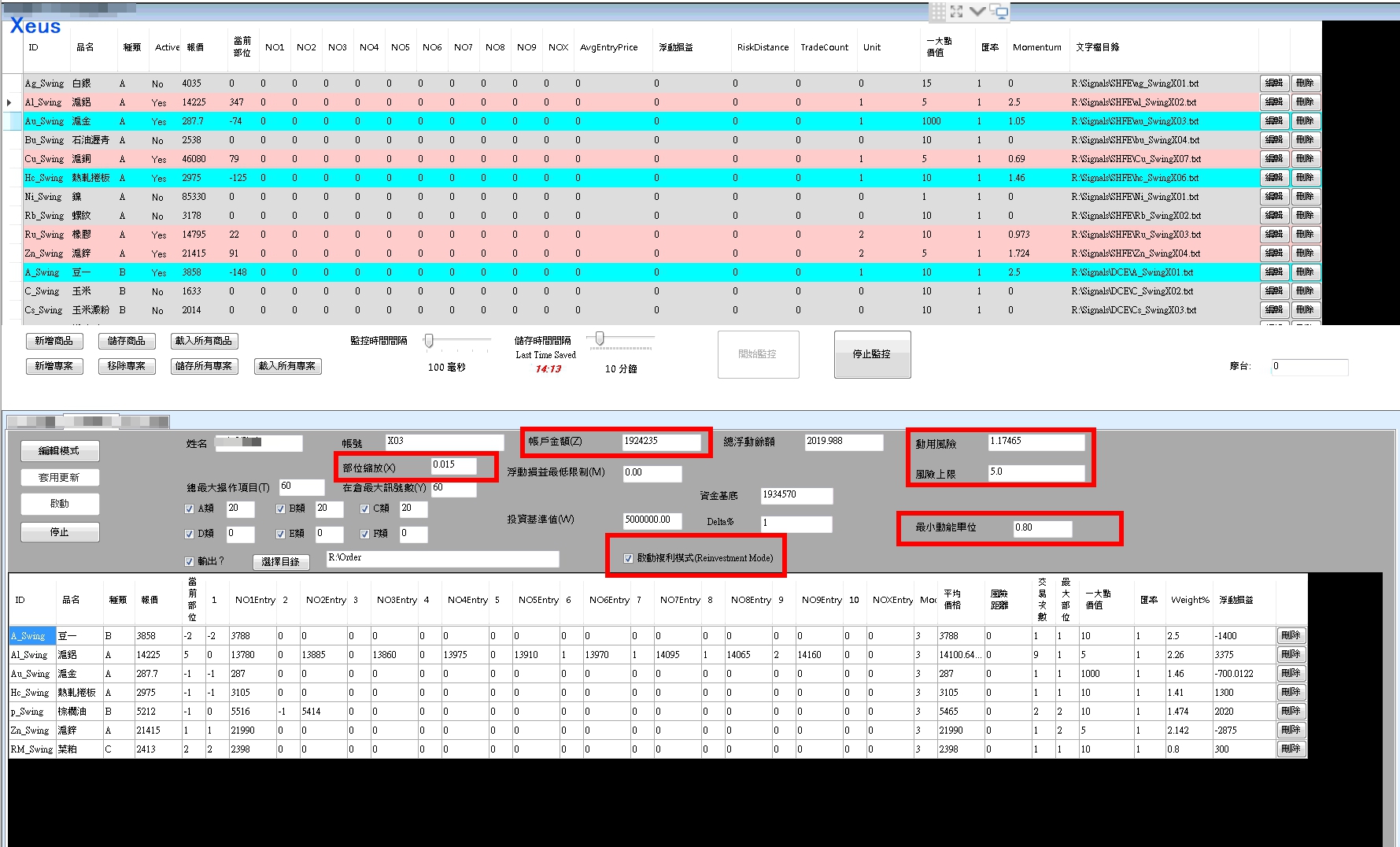Click 停止監控 button
This screenshot has height=847, width=1400.
(872, 354)
